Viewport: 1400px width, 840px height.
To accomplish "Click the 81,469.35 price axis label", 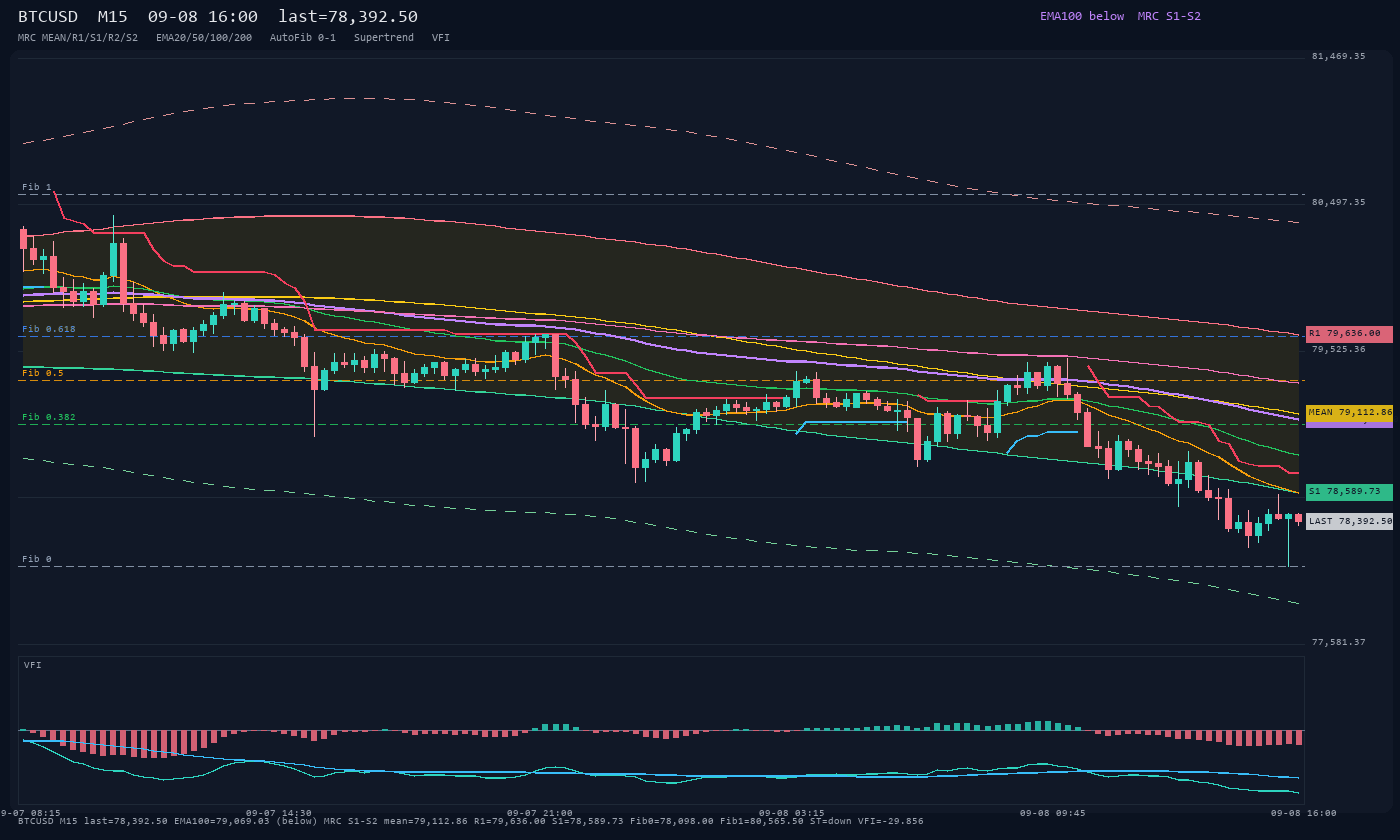I will point(1338,57).
